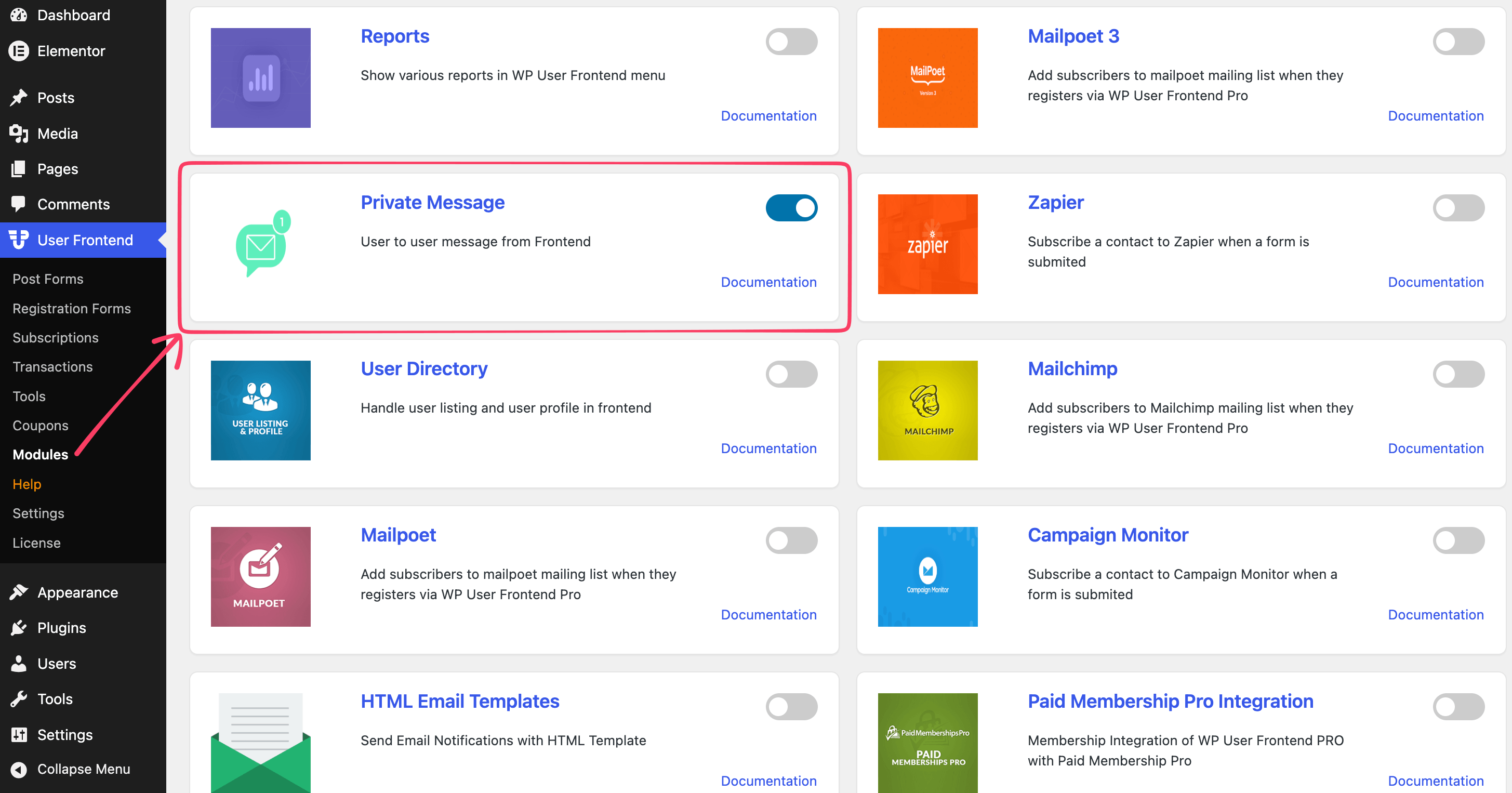Open Tools under User Frontend submenu
Screen dimensions: 1512x793
tap(29, 396)
